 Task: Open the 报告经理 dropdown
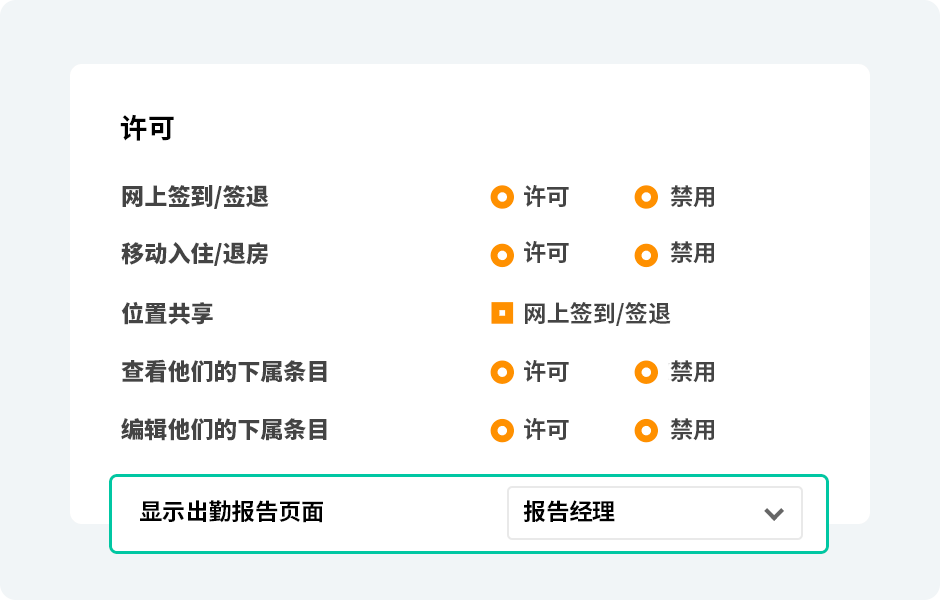[654, 513]
